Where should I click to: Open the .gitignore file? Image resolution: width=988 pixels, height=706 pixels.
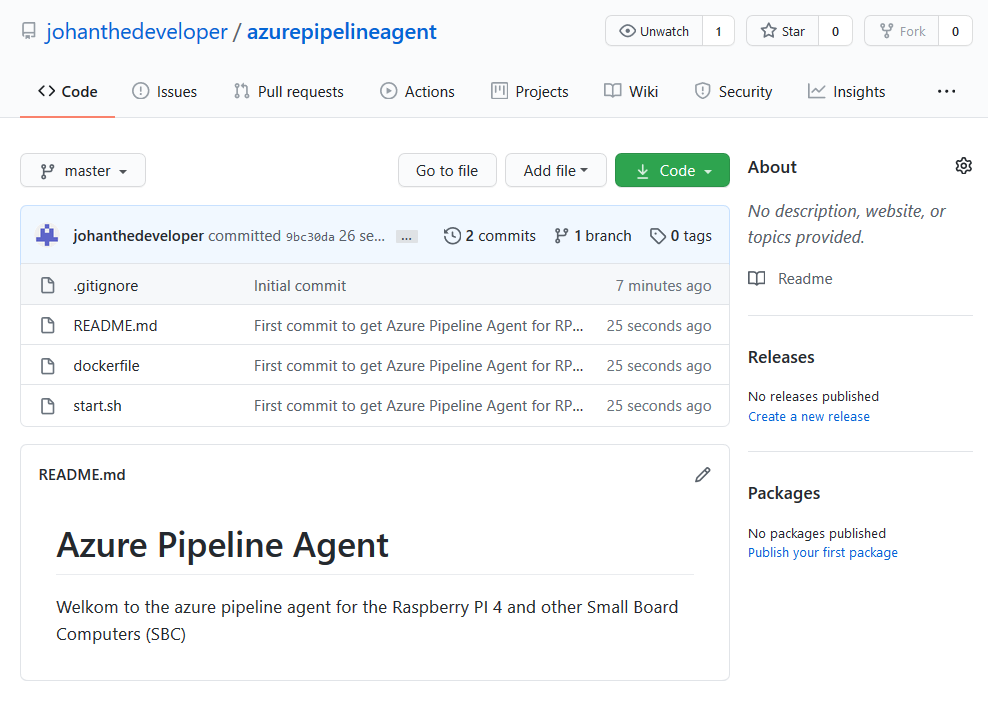106,286
